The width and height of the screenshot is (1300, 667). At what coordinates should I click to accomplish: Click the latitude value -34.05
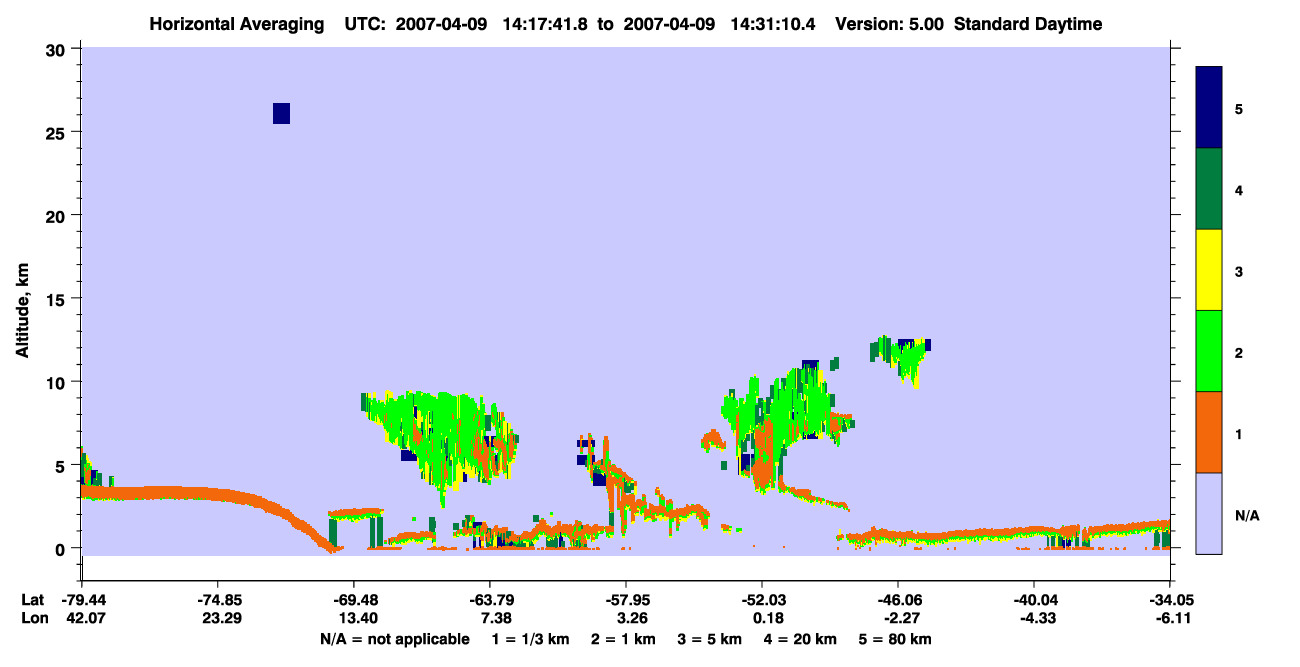pyautogui.click(x=1170, y=601)
